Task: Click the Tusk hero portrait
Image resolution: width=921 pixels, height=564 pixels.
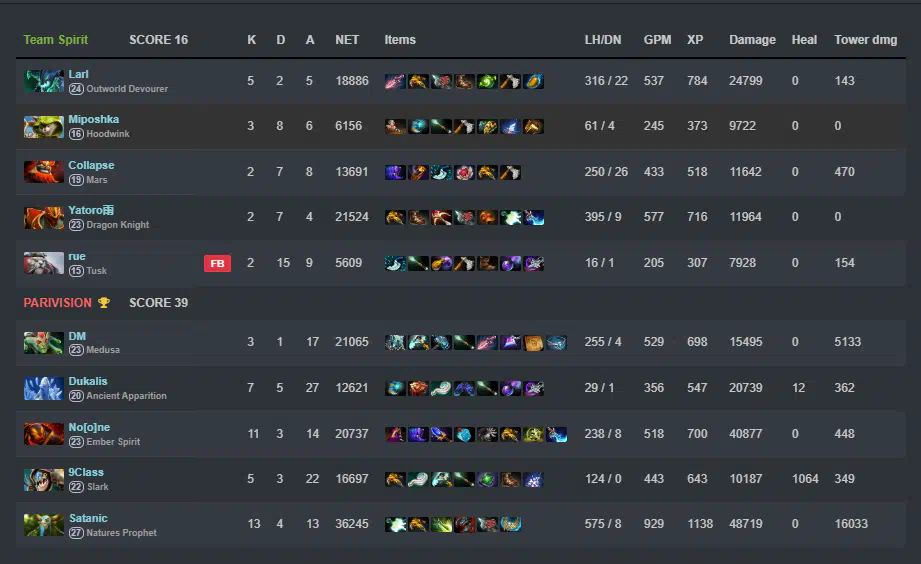Action: coord(43,263)
